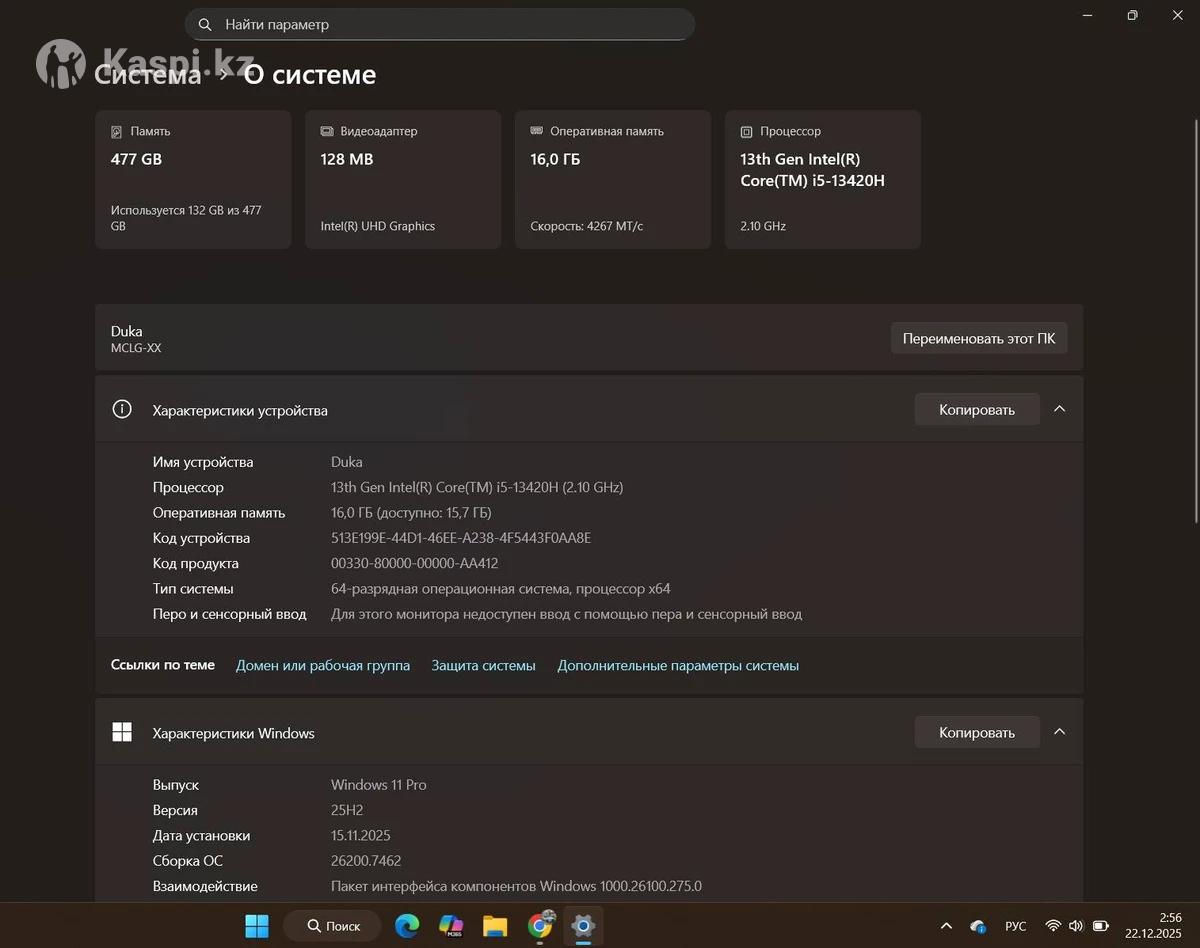The height and width of the screenshot is (948, 1200).
Task: Launch Microsoft Edge from taskbar
Action: pyautogui.click(x=407, y=926)
